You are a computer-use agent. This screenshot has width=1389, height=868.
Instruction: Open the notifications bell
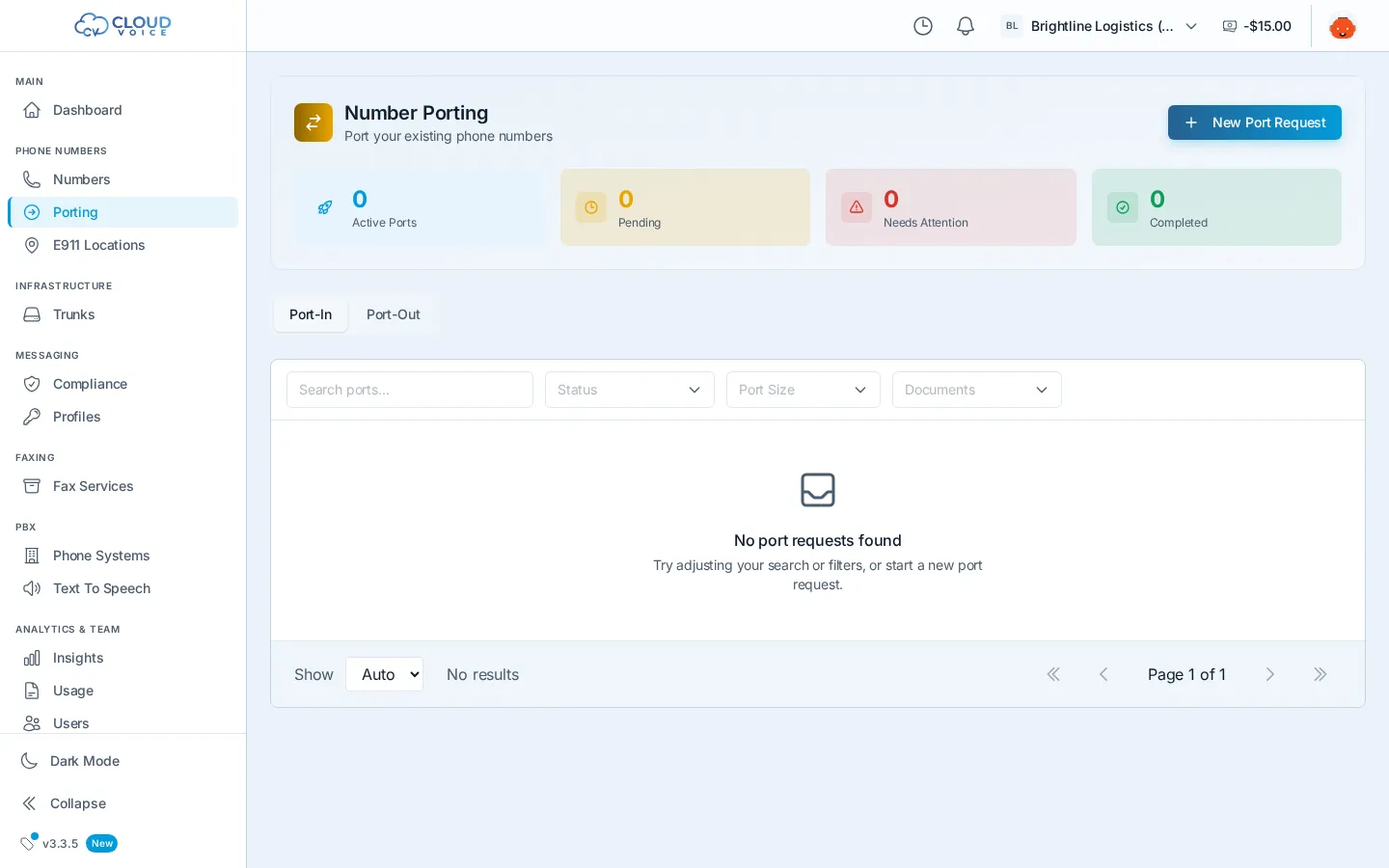966,26
